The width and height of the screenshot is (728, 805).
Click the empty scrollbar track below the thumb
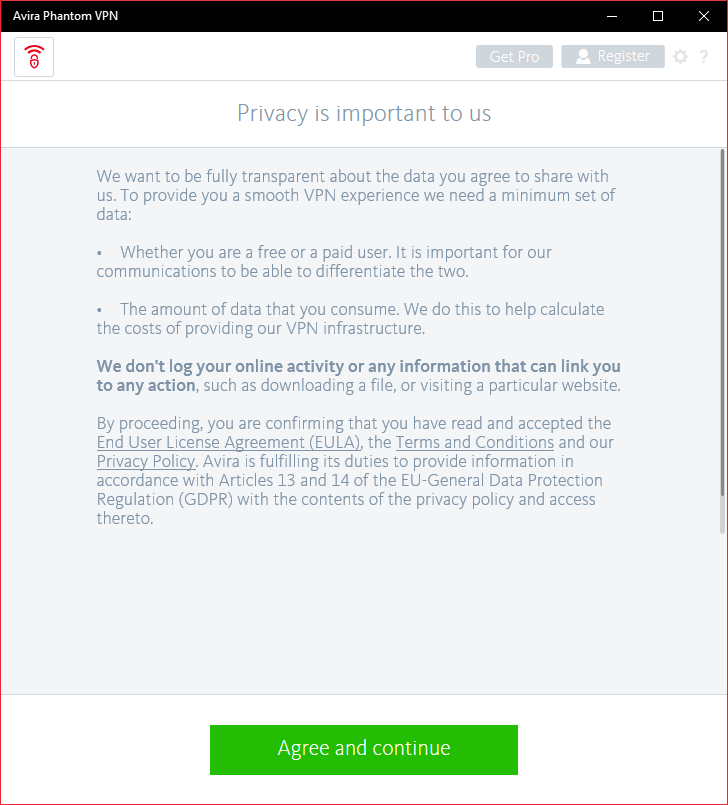722,610
